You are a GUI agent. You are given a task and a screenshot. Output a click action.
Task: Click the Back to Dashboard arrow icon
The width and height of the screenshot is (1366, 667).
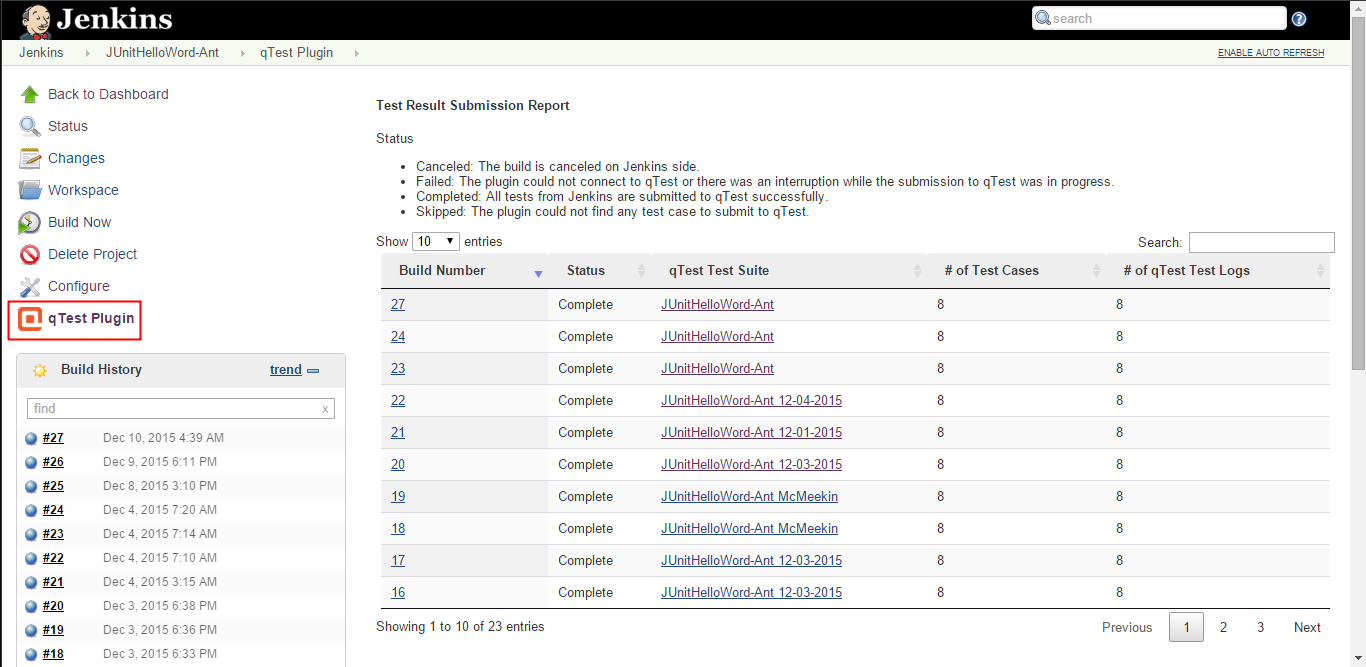(x=29, y=95)
